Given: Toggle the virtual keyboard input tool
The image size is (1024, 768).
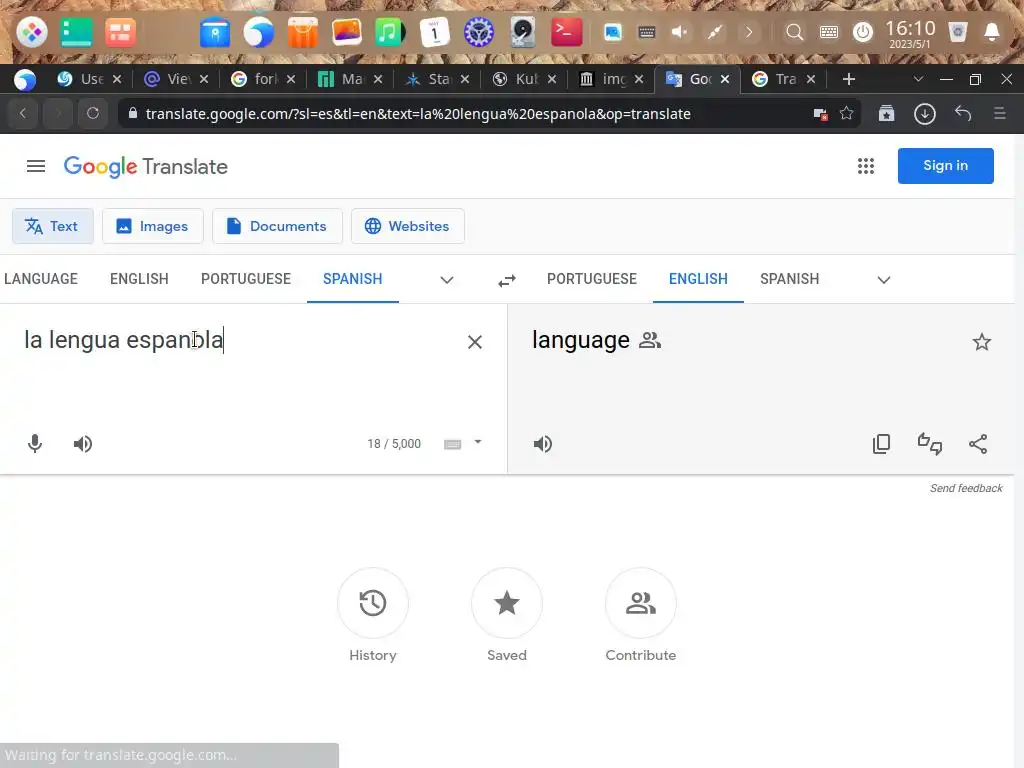Looking at the screenshot, I should click(453, 444).
